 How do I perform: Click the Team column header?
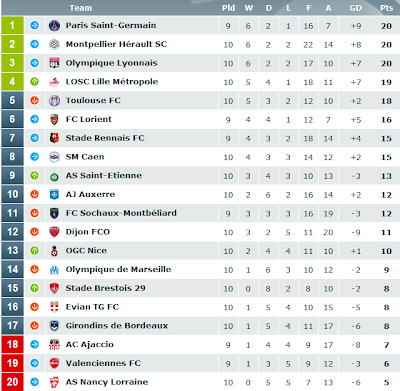[81, 8]
